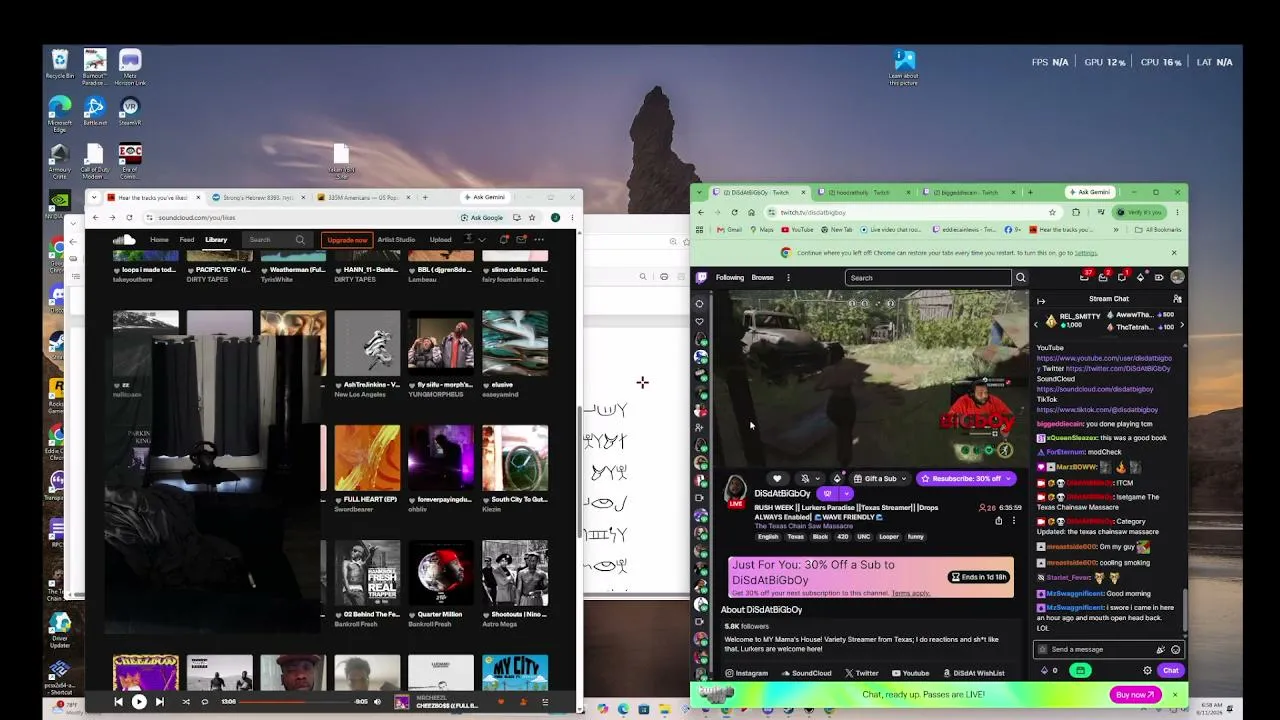
Task: Open Recycle Bin desktop icon
Action: (x=60, y=64)
